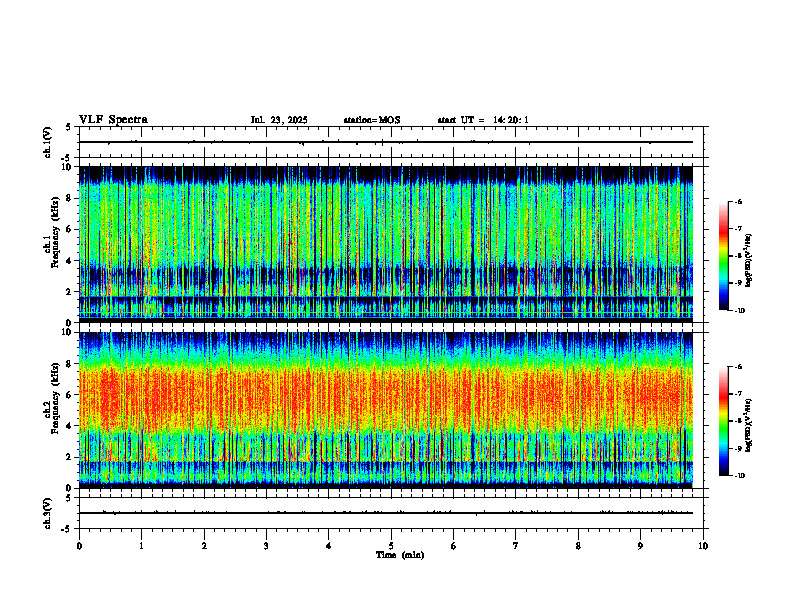Click time-axis tick label "10" at right end
This screenshot has height=612, width=792.
point(703,546)
